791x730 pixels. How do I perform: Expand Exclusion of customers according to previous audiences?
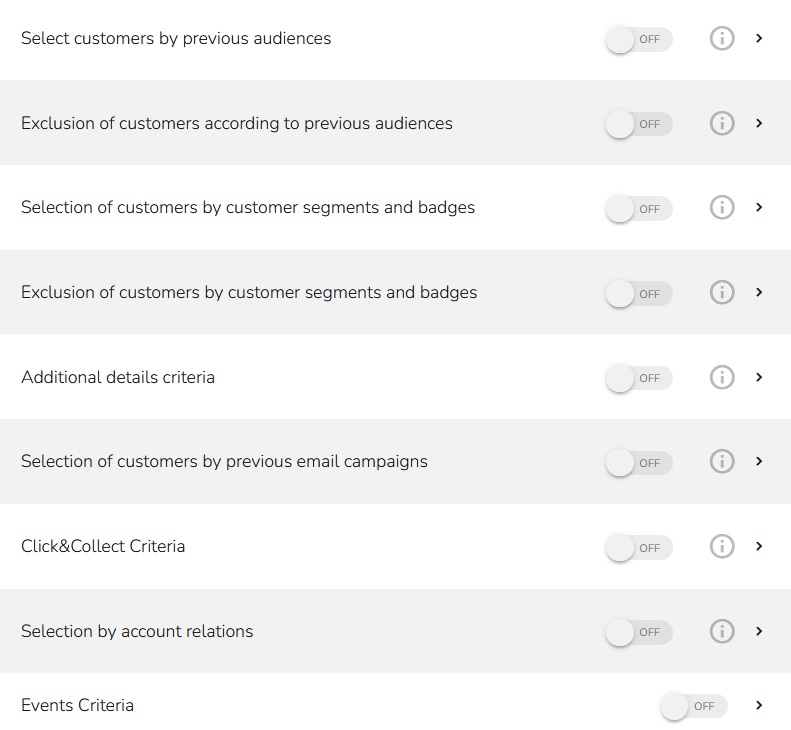point(760,124)
